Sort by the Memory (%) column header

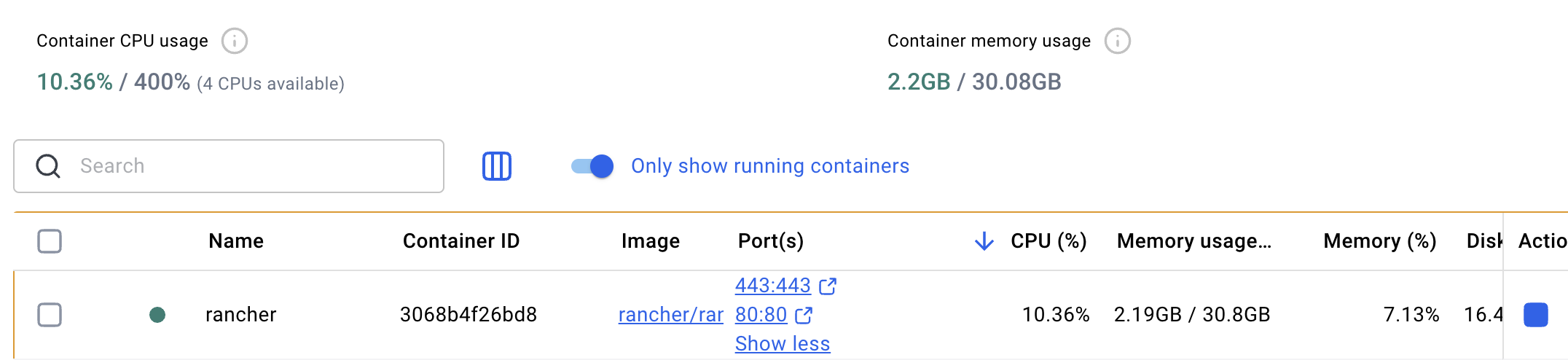point(1380,241)
